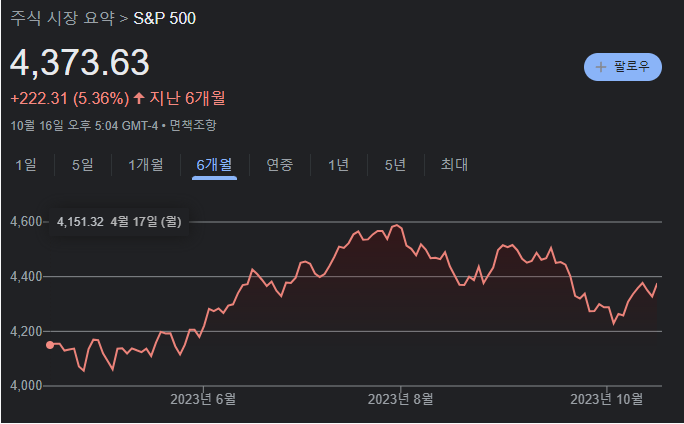Screen dimensions: 684x424
Task: Click the 4,400 y-axis label
Action: (26, 276)
